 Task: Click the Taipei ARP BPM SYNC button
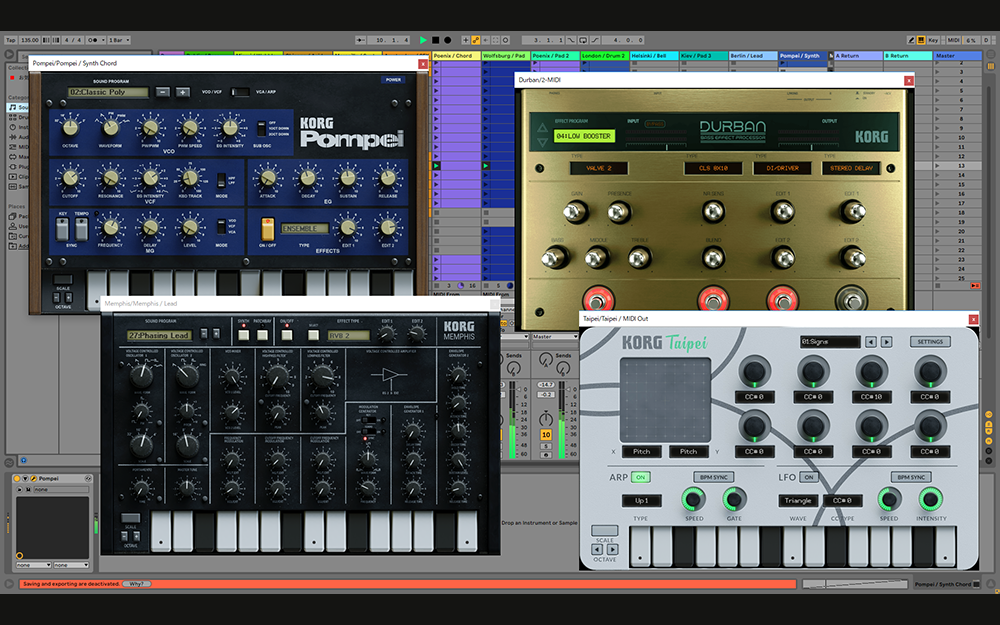[714, 477]
